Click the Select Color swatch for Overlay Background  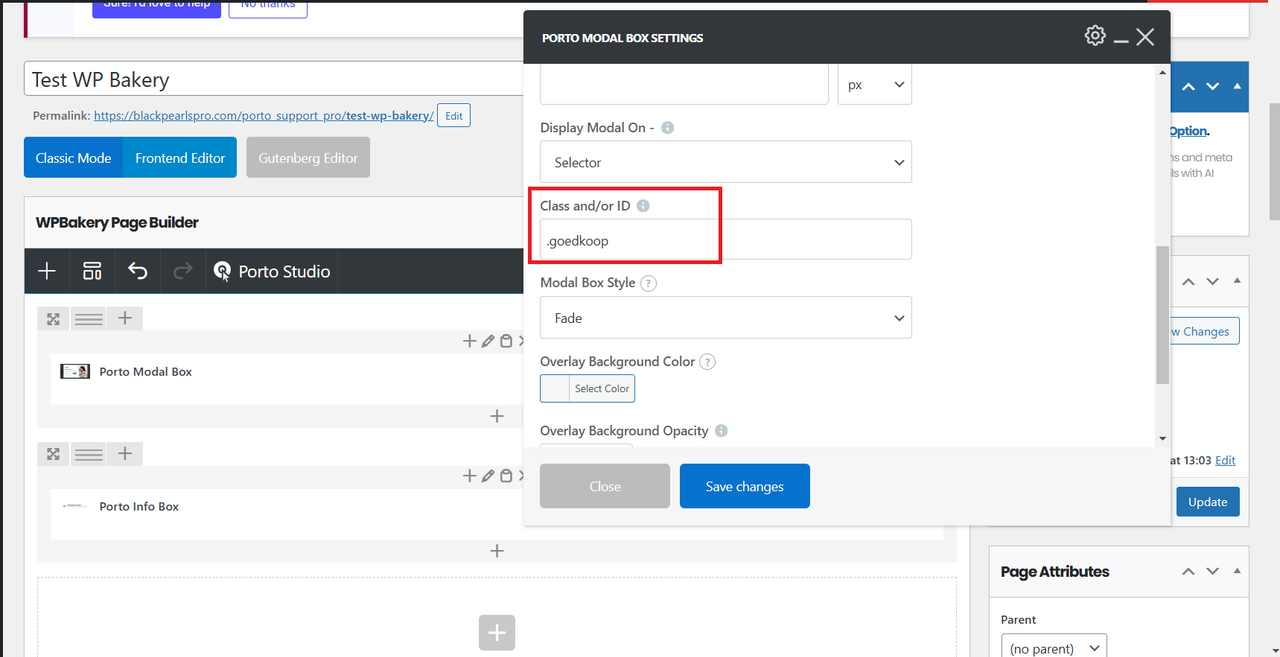[587, 389]
